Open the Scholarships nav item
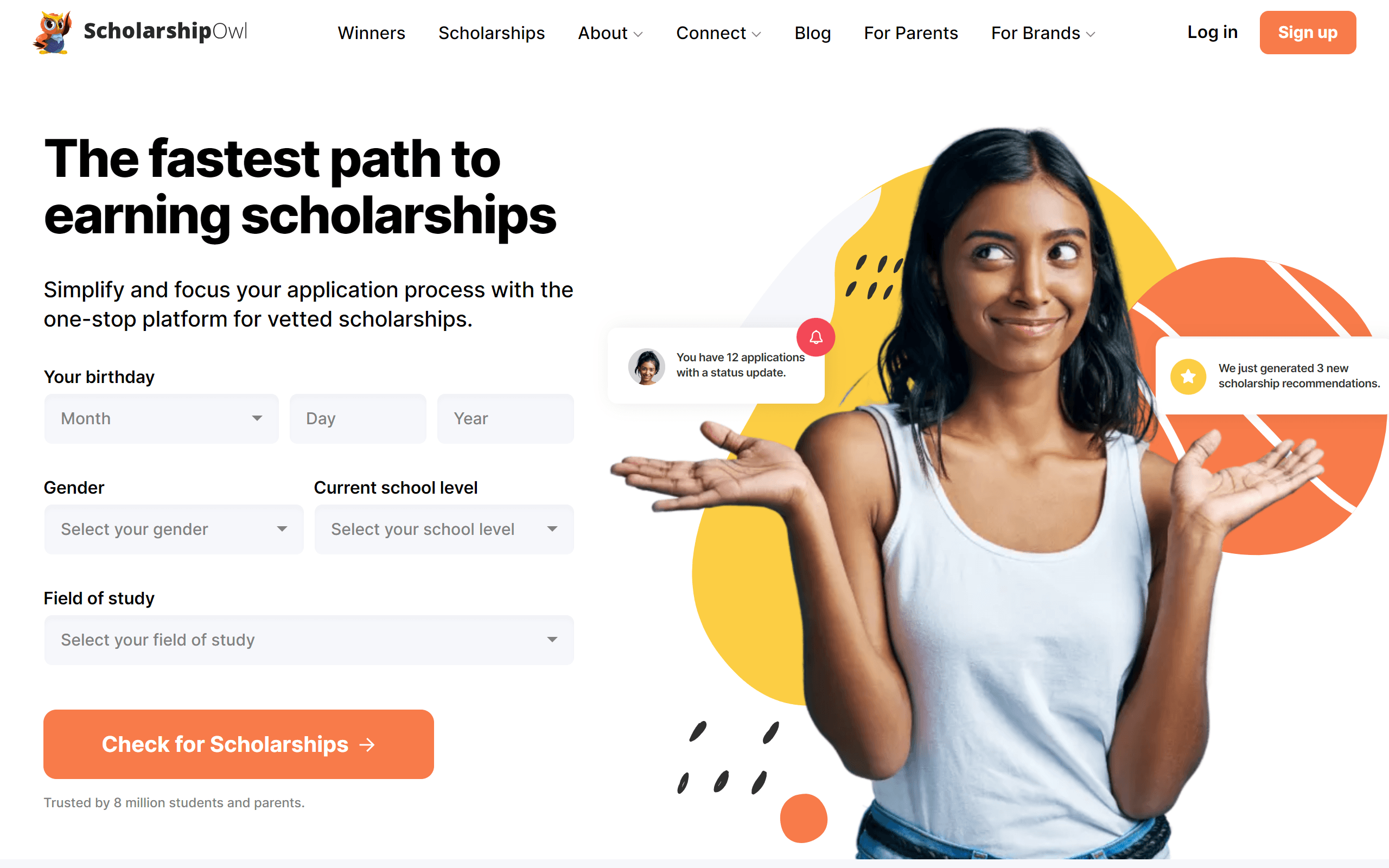 pos(492,33)
